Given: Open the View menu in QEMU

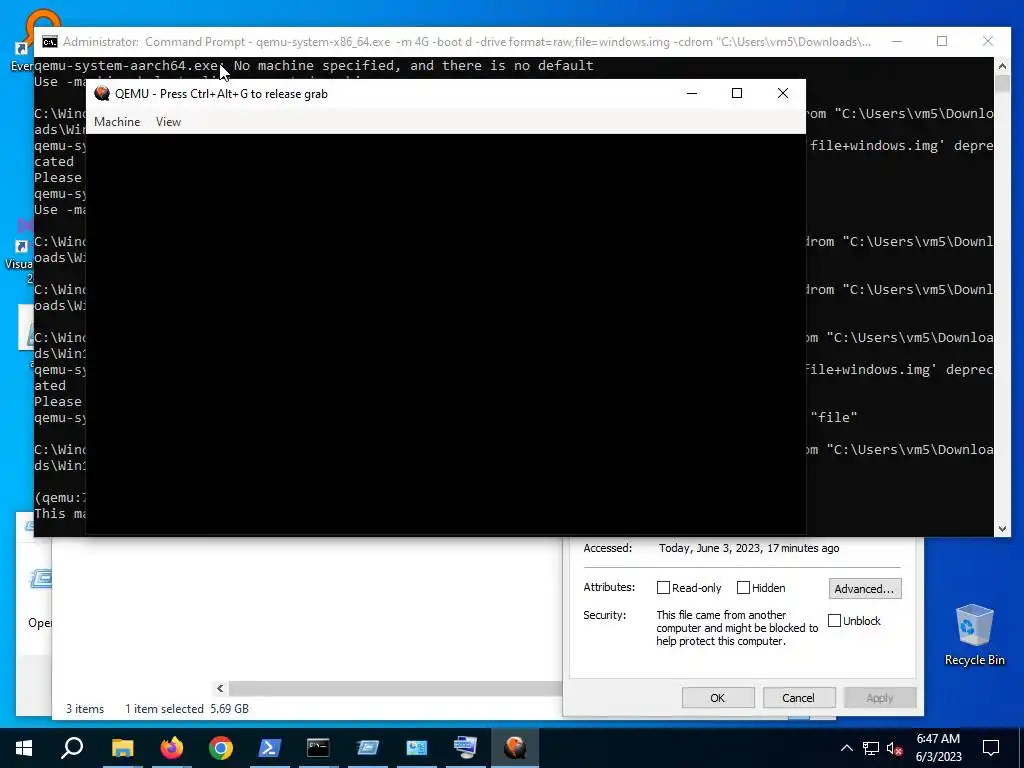Looking at the screenshot, I should (168, 122).
